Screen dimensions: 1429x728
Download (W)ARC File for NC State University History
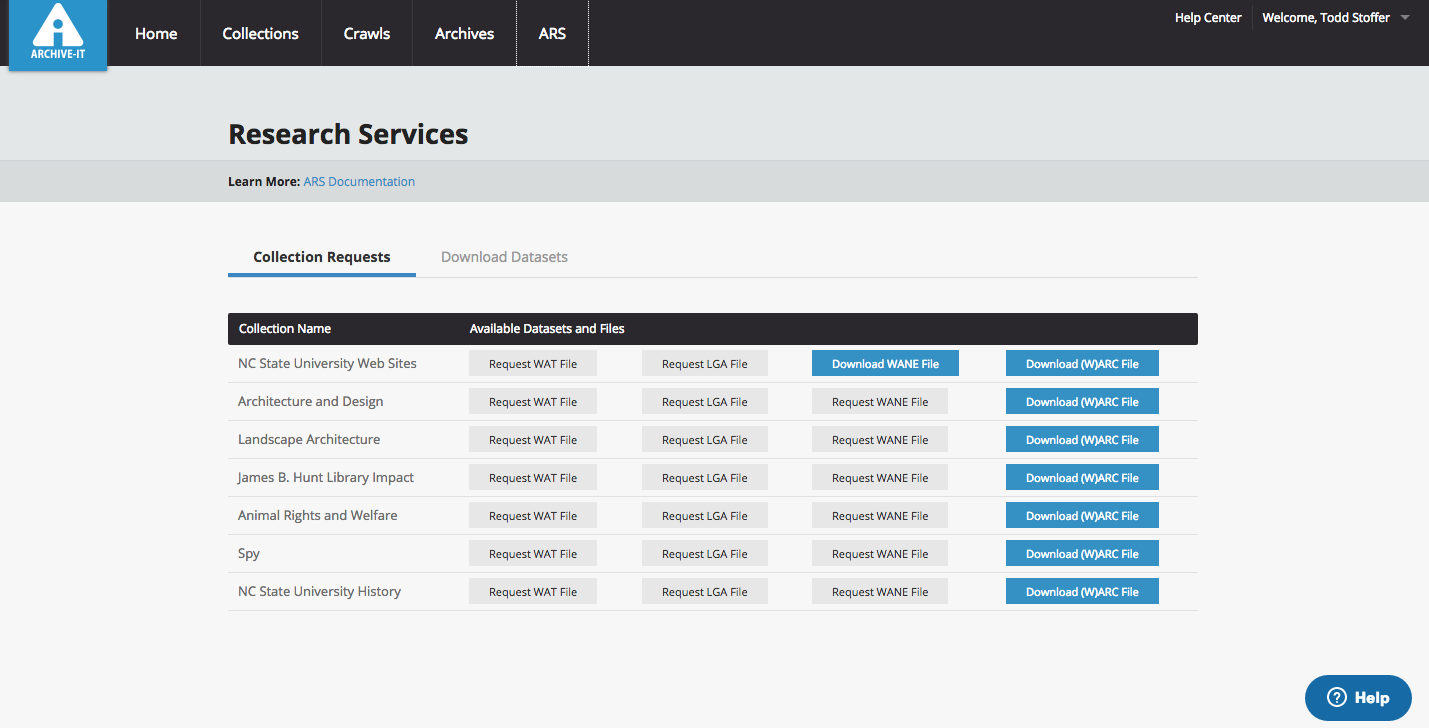[x=1082, y=592]
